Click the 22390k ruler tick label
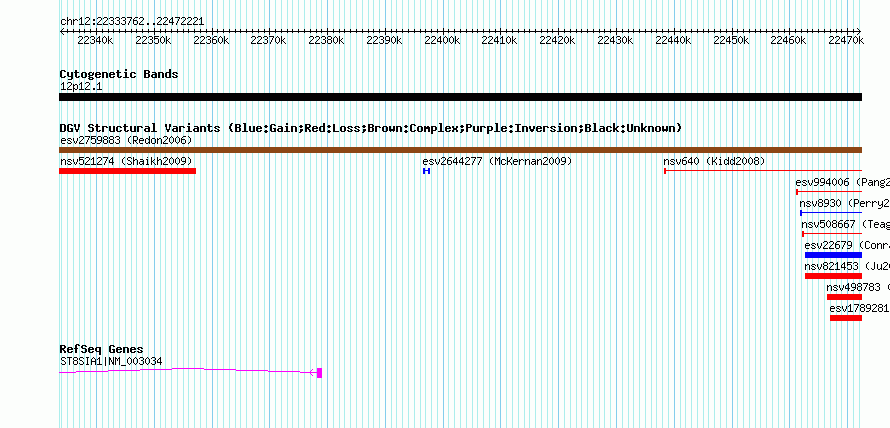 pos(384,40)
